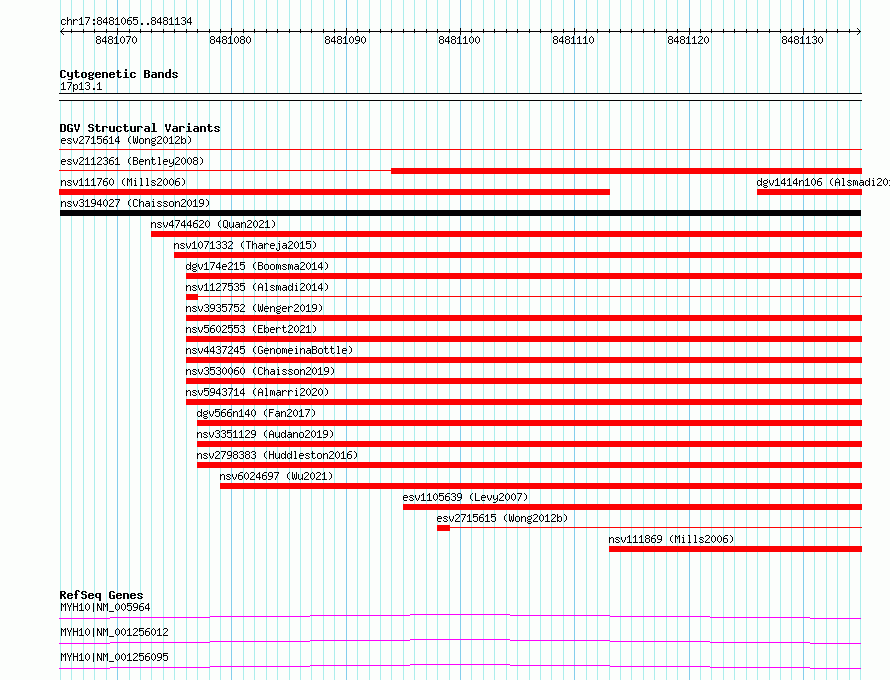Open nsv1071332 (Thareja2015) variant
The width and height of the screenshot is (890, 680).
245,245
